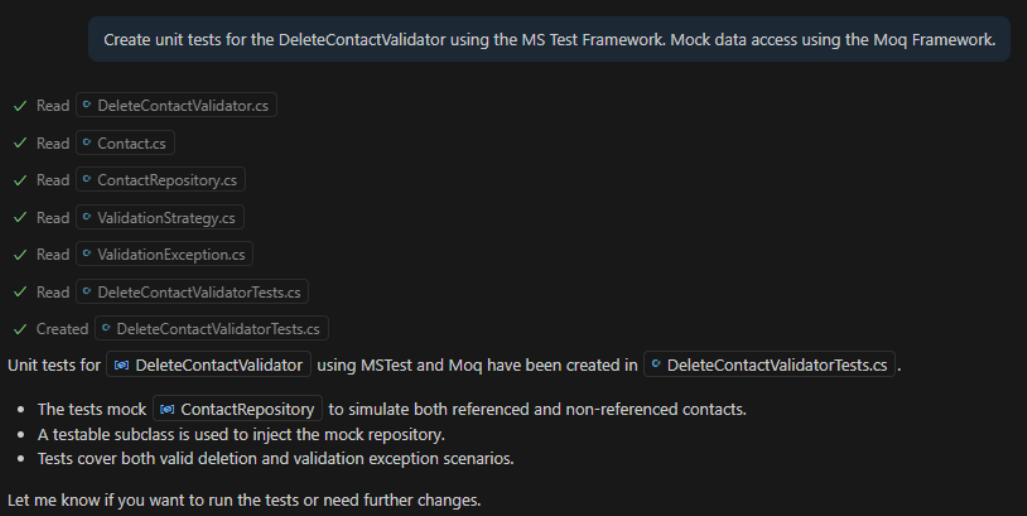Click the checkmark on the Created line

tap(19, 329)
